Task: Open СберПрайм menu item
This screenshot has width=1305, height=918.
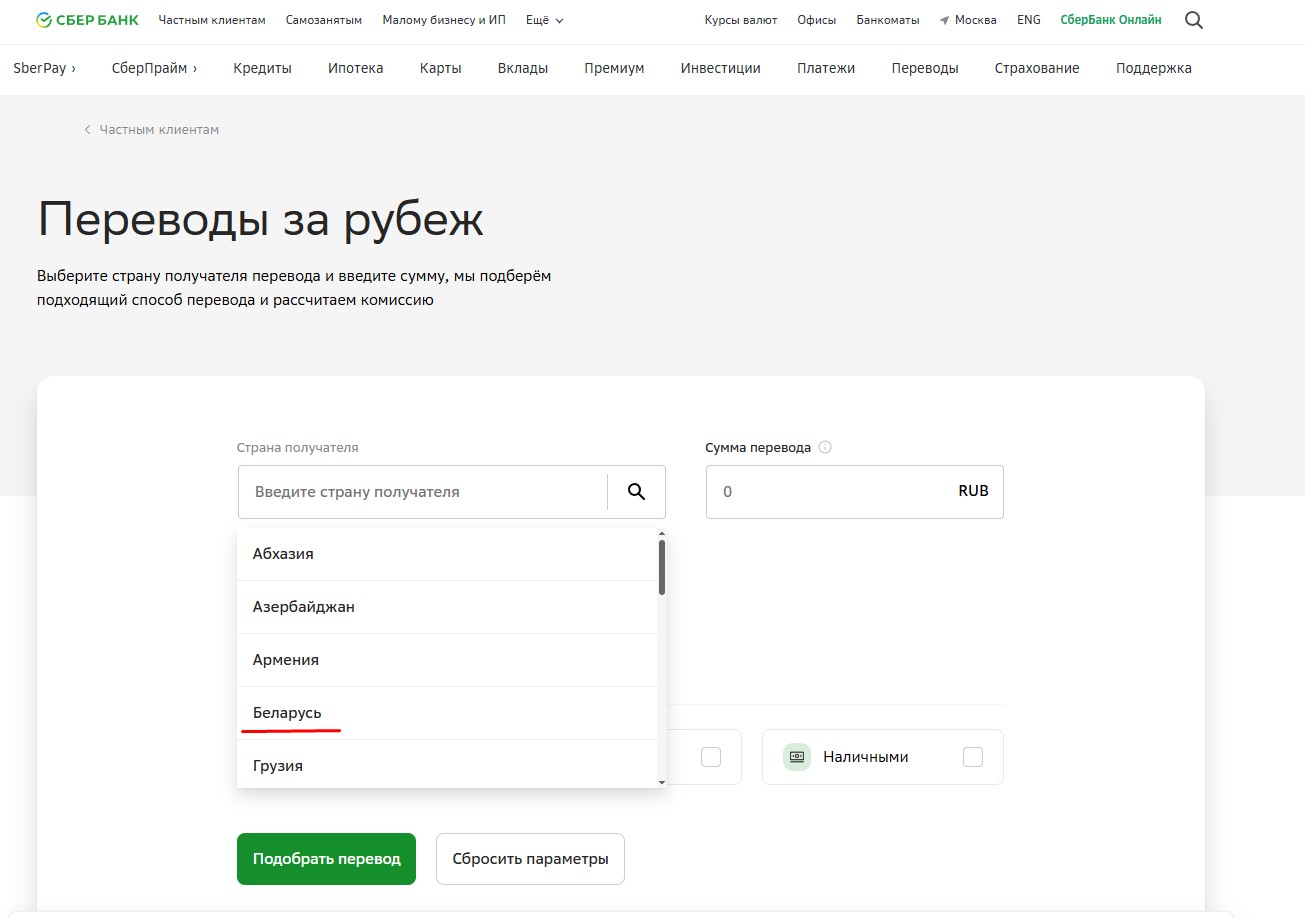Action: click(154, 68)
